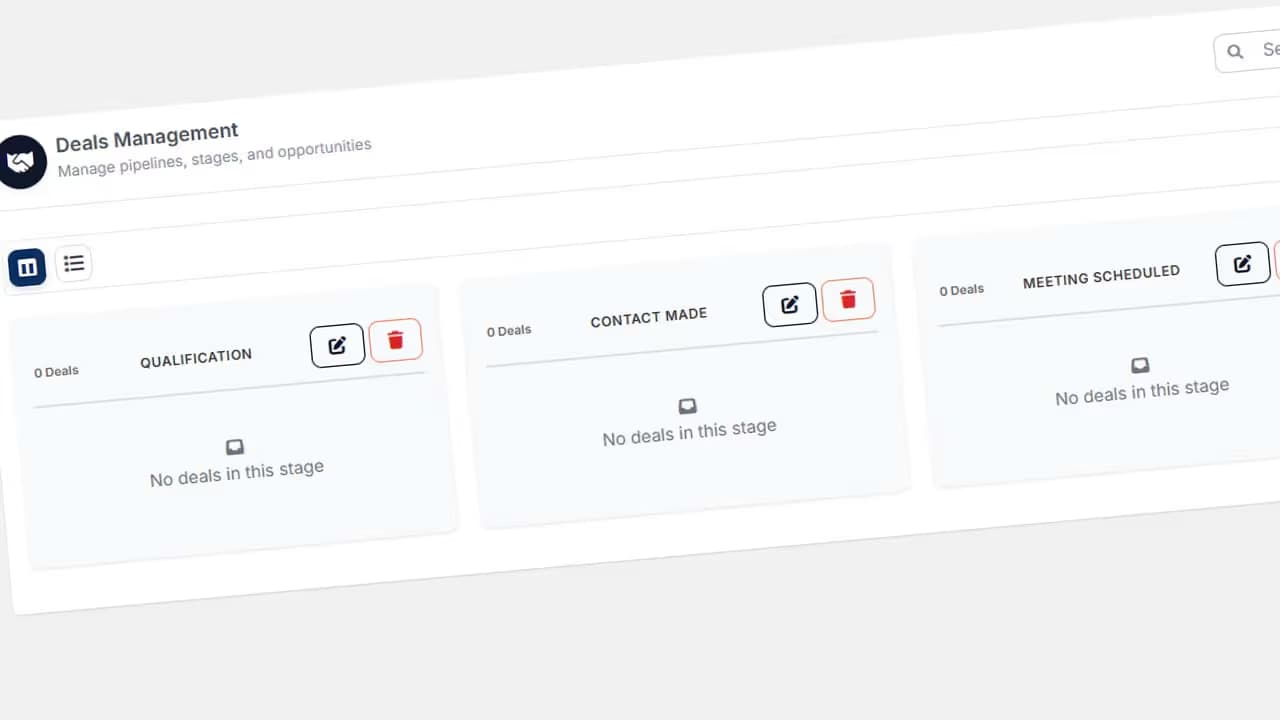Click inside the search input field
The height and width of the screenshot is (720, 1280).
pos(1268,49)
